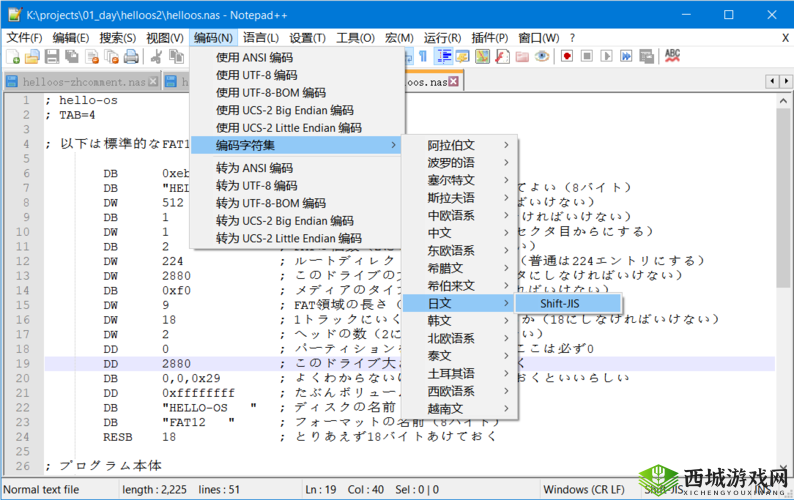Click the Save file floppy icon

tap(51, 57)
